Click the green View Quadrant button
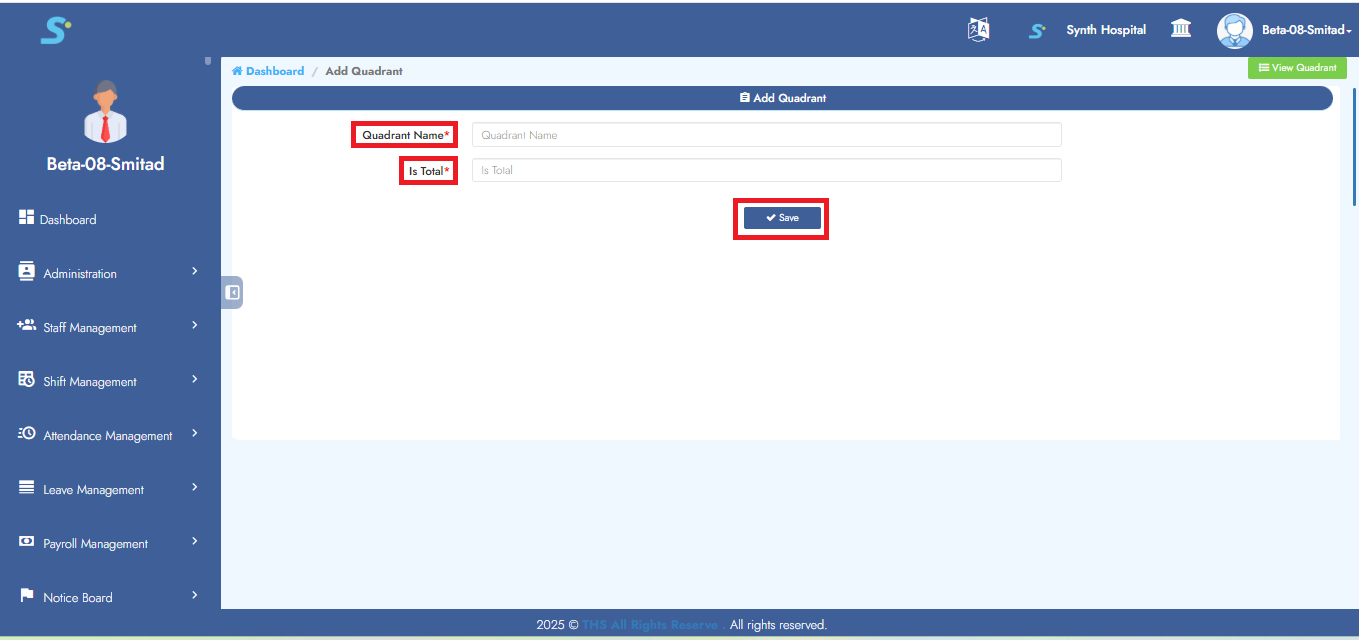 tap(1297, 68)
